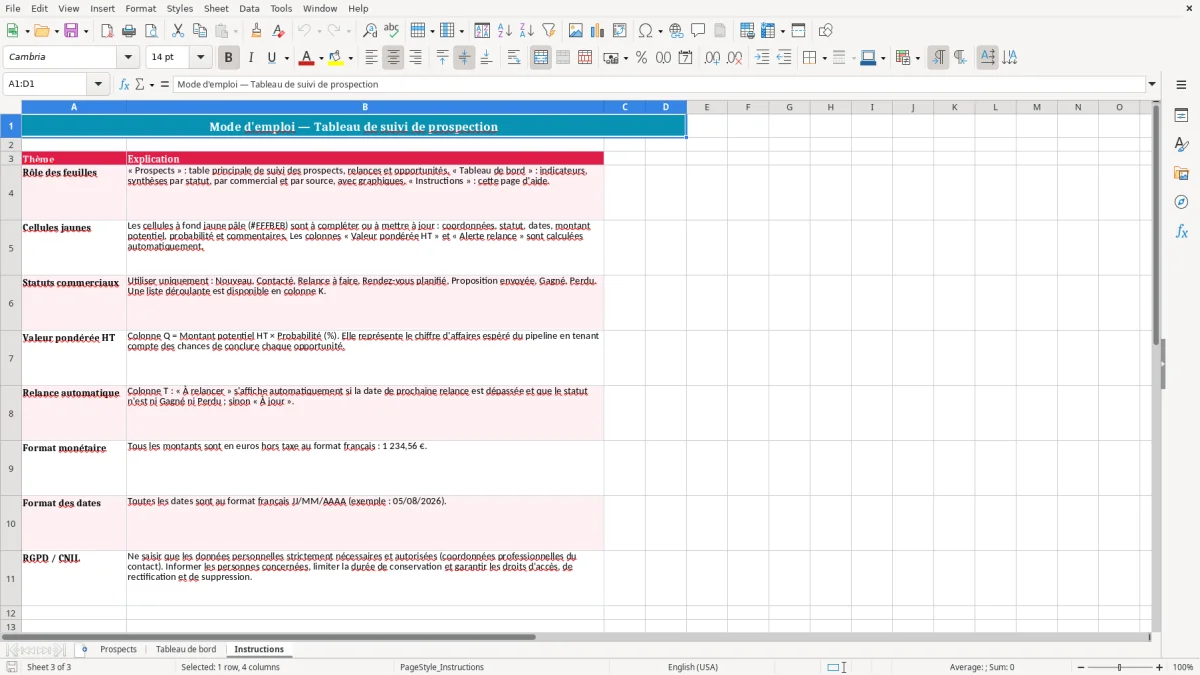Click the Undo arrow icon
Screen dimensions: 1200x675
304,31
